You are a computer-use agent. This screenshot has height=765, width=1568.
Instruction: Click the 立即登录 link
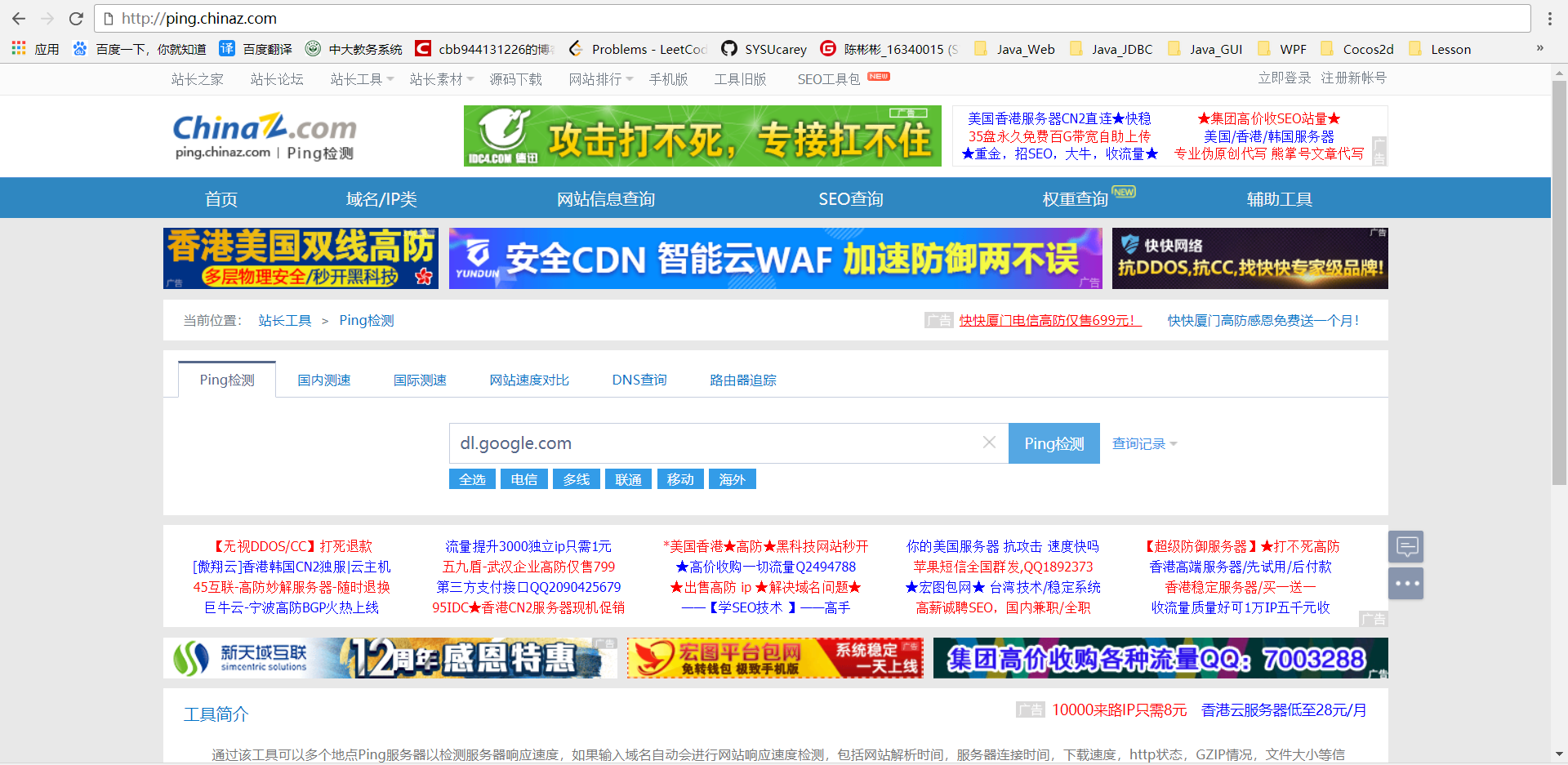click(1285, 78)
